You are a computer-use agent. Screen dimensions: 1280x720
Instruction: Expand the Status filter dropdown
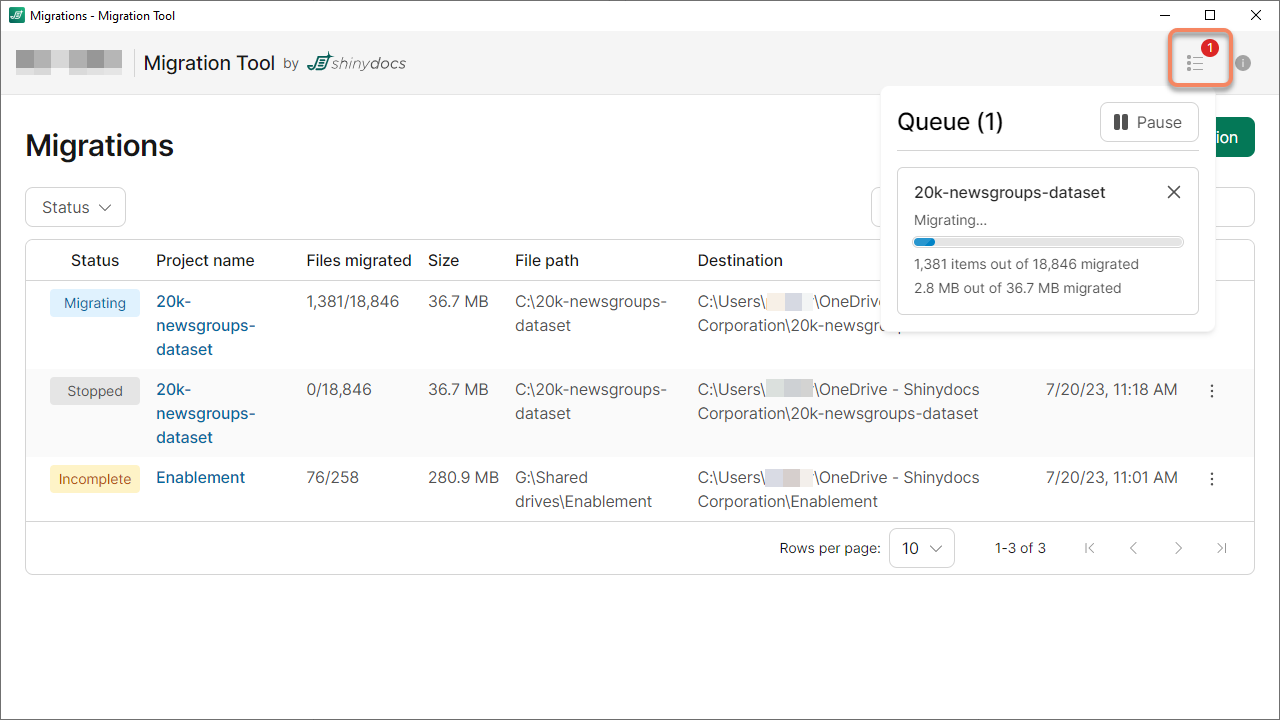pos(75,207)
